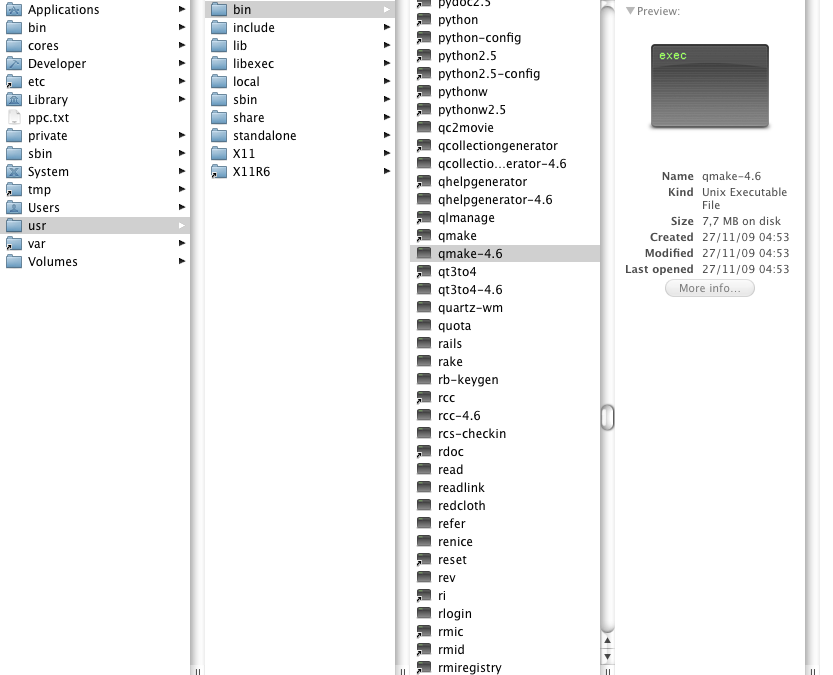This screenshot has width=833, height=675.
Task: Click the rcc alias executable icon
Action: click(x=423, y=398)
